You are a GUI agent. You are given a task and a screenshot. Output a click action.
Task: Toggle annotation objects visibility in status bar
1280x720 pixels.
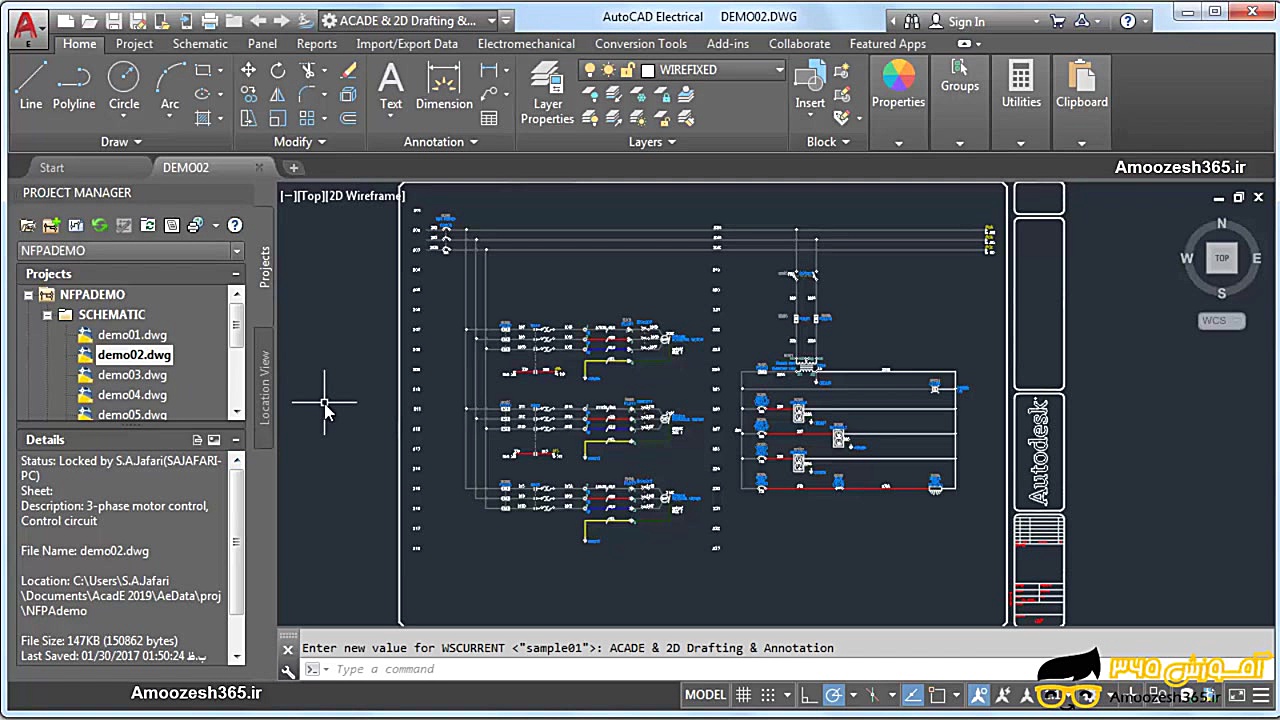point(979,695)
